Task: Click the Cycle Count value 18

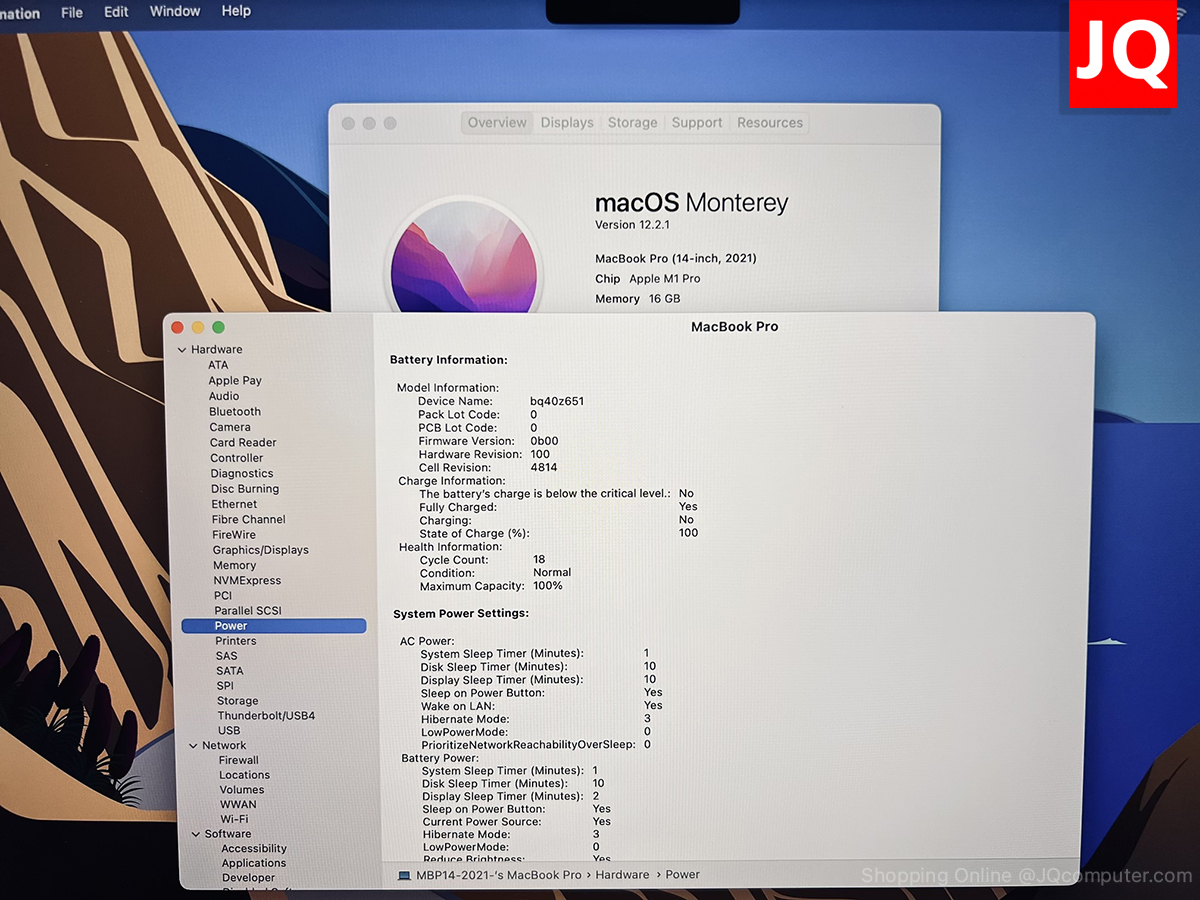Action: pyautogui.click(x=539, y=560)
